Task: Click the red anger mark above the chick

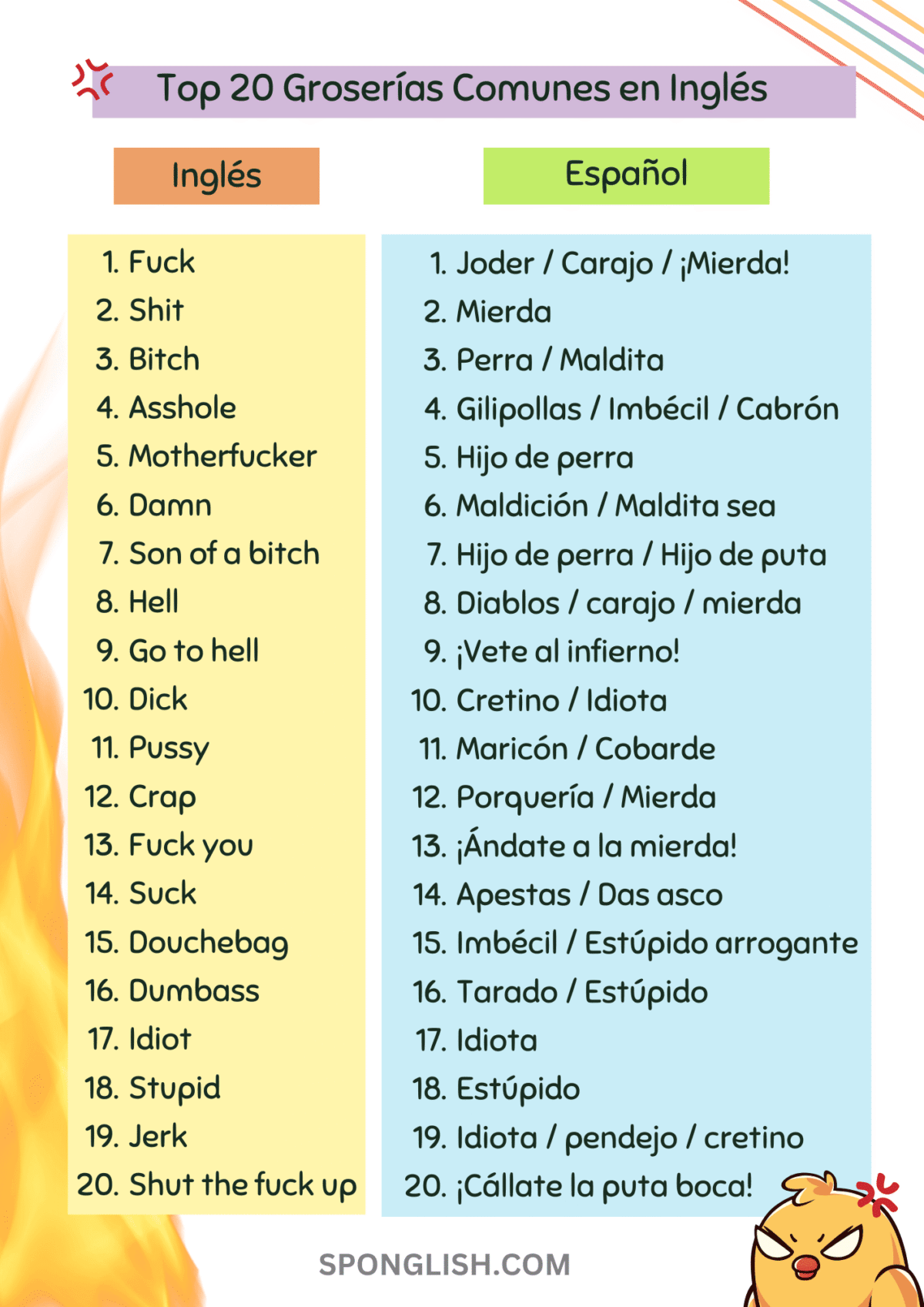Action: click(x=878, y=1192)
